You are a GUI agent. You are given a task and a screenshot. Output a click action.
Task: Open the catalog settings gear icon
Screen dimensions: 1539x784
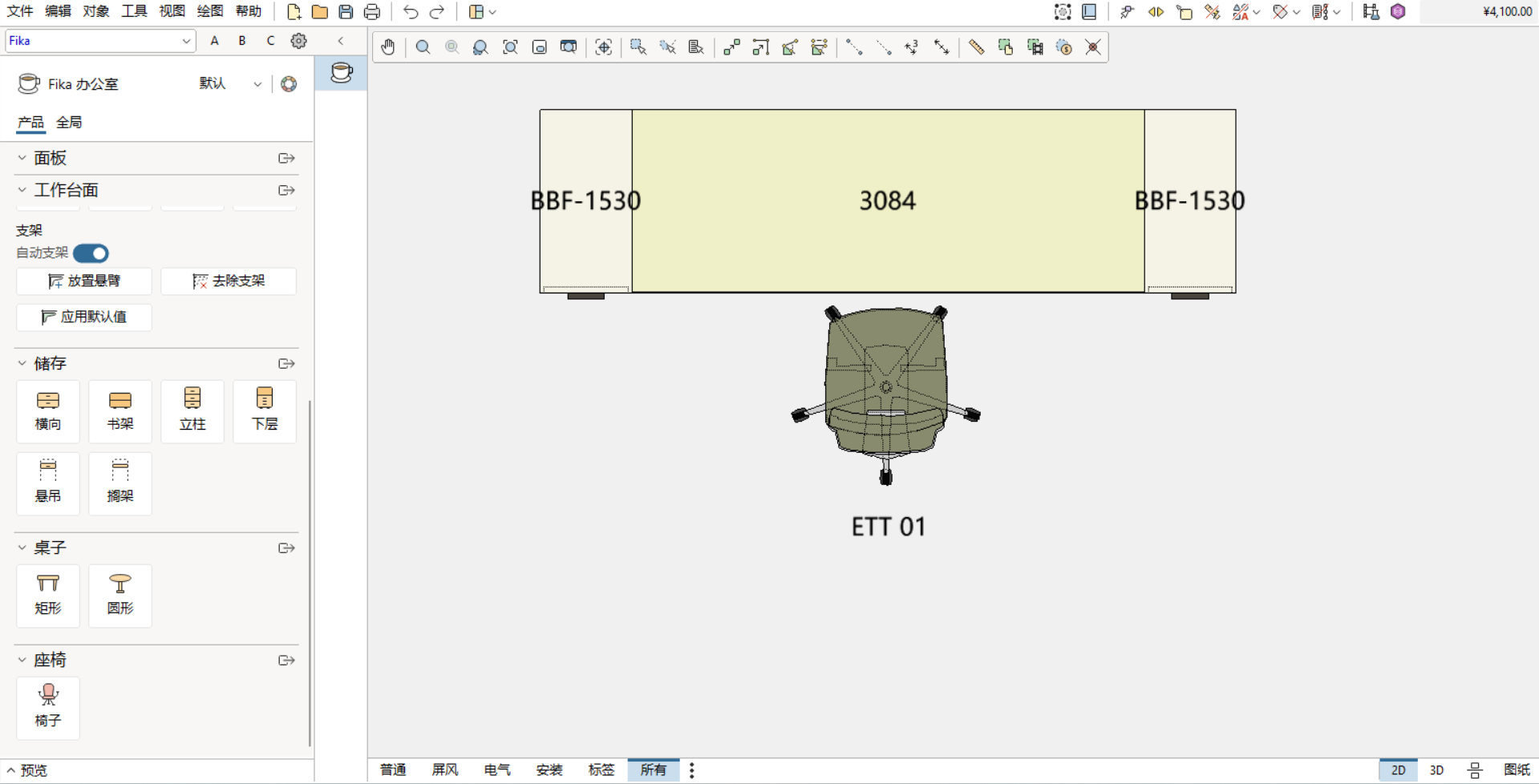(298, 41)
